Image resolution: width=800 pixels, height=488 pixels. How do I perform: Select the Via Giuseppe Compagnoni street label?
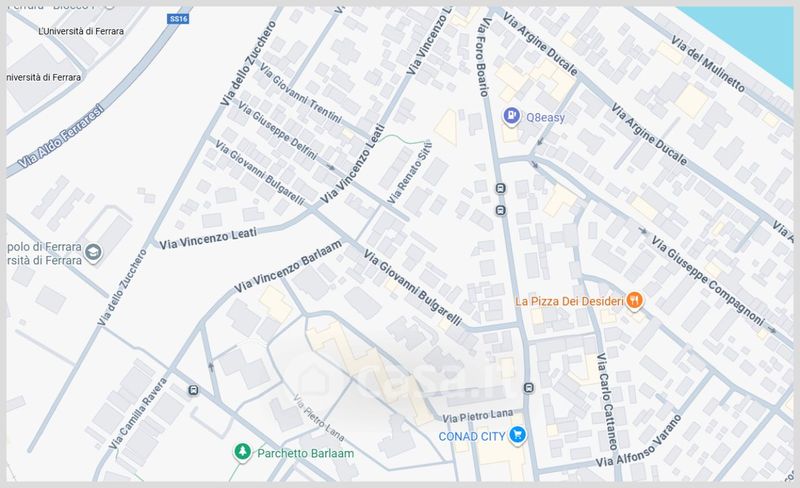(708, 280)
